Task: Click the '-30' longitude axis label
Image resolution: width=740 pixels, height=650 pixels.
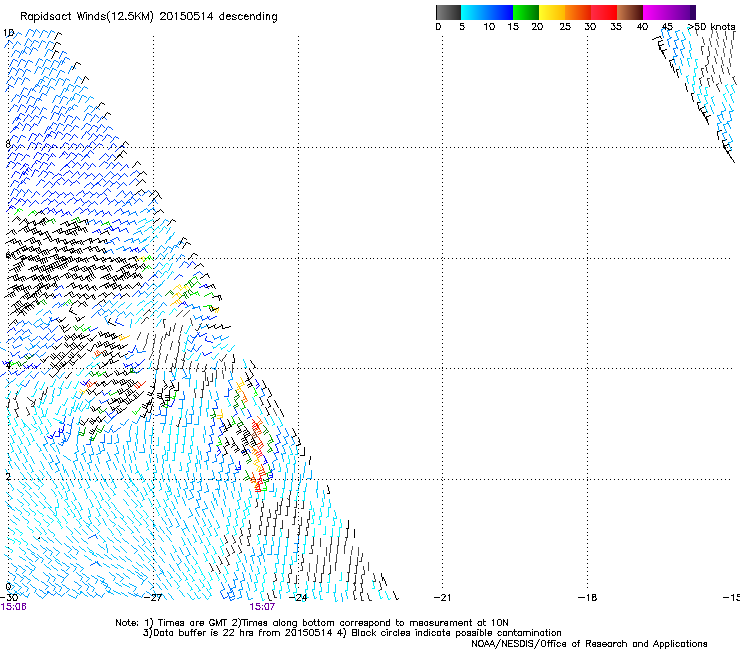Action: [x=9, y=598]
